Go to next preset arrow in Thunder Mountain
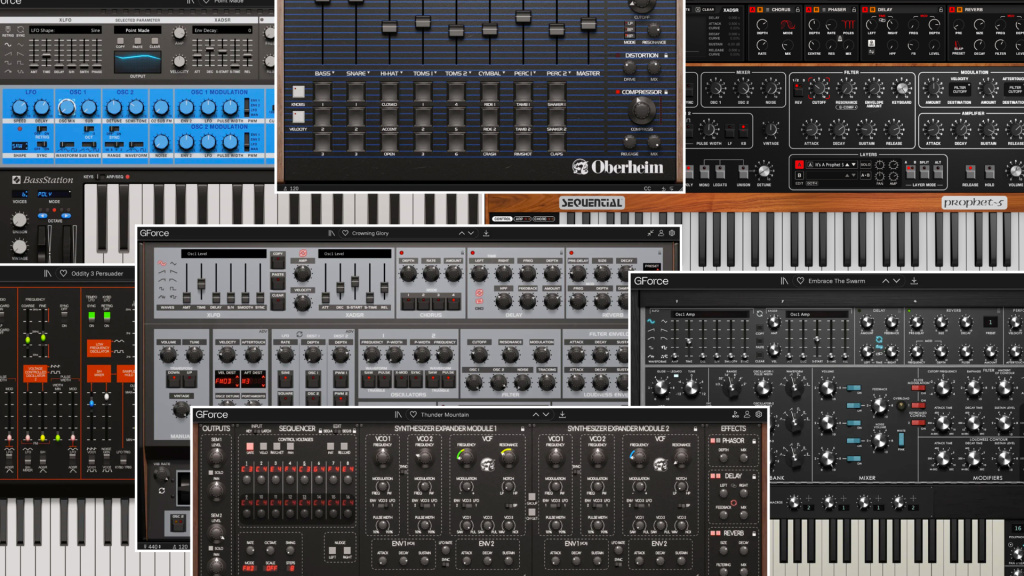 coord(546,415)
